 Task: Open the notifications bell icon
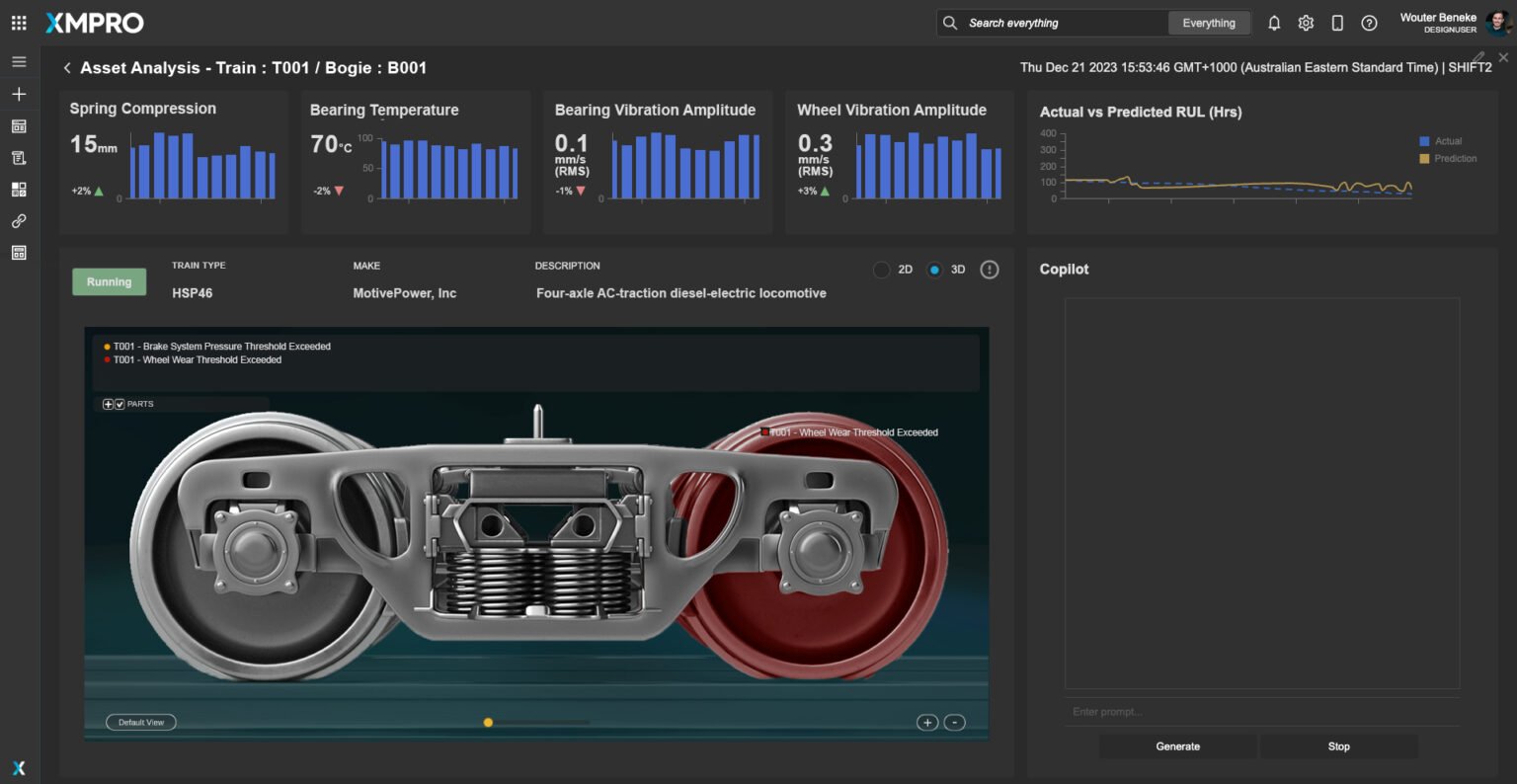pyautogui.click(x=1274, y=23)
